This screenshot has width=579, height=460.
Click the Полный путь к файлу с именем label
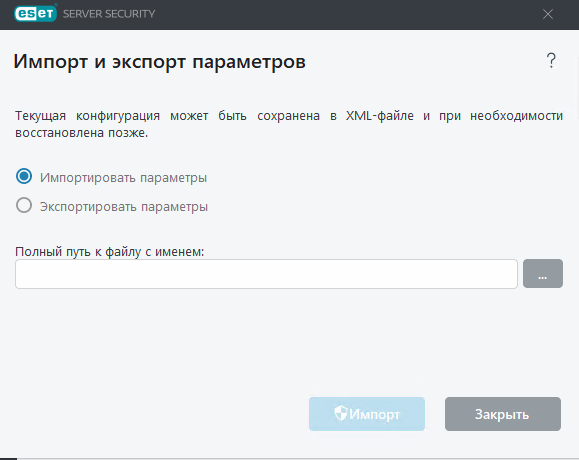[109, 252]
